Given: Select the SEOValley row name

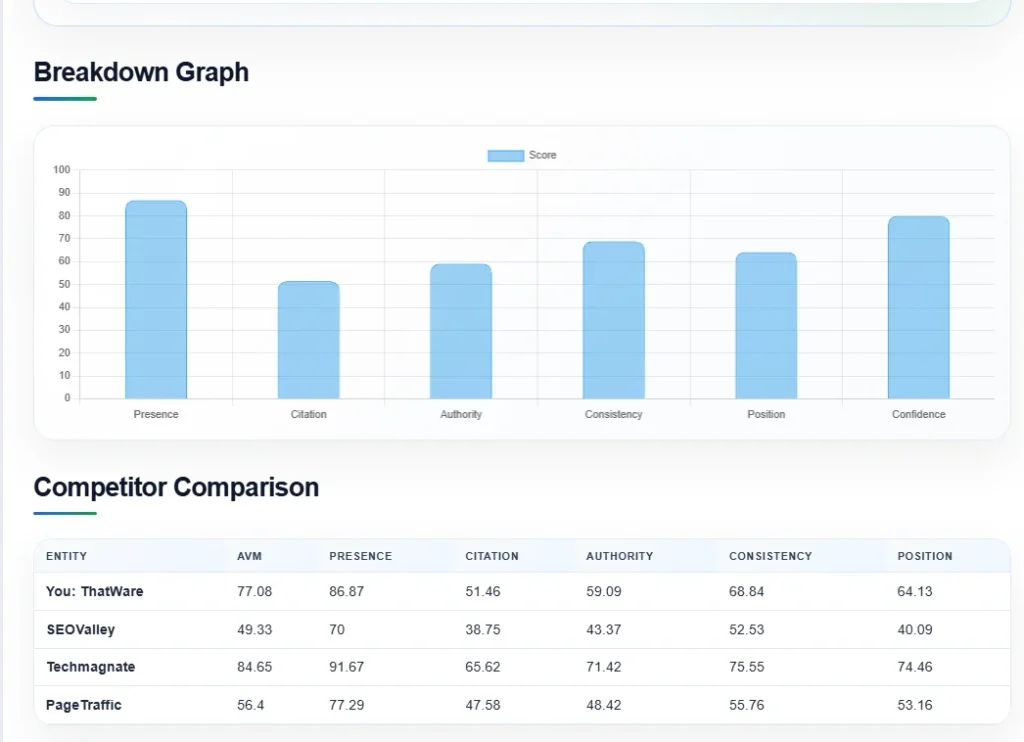Looking at the screenshot, I should tap(80, 630).
